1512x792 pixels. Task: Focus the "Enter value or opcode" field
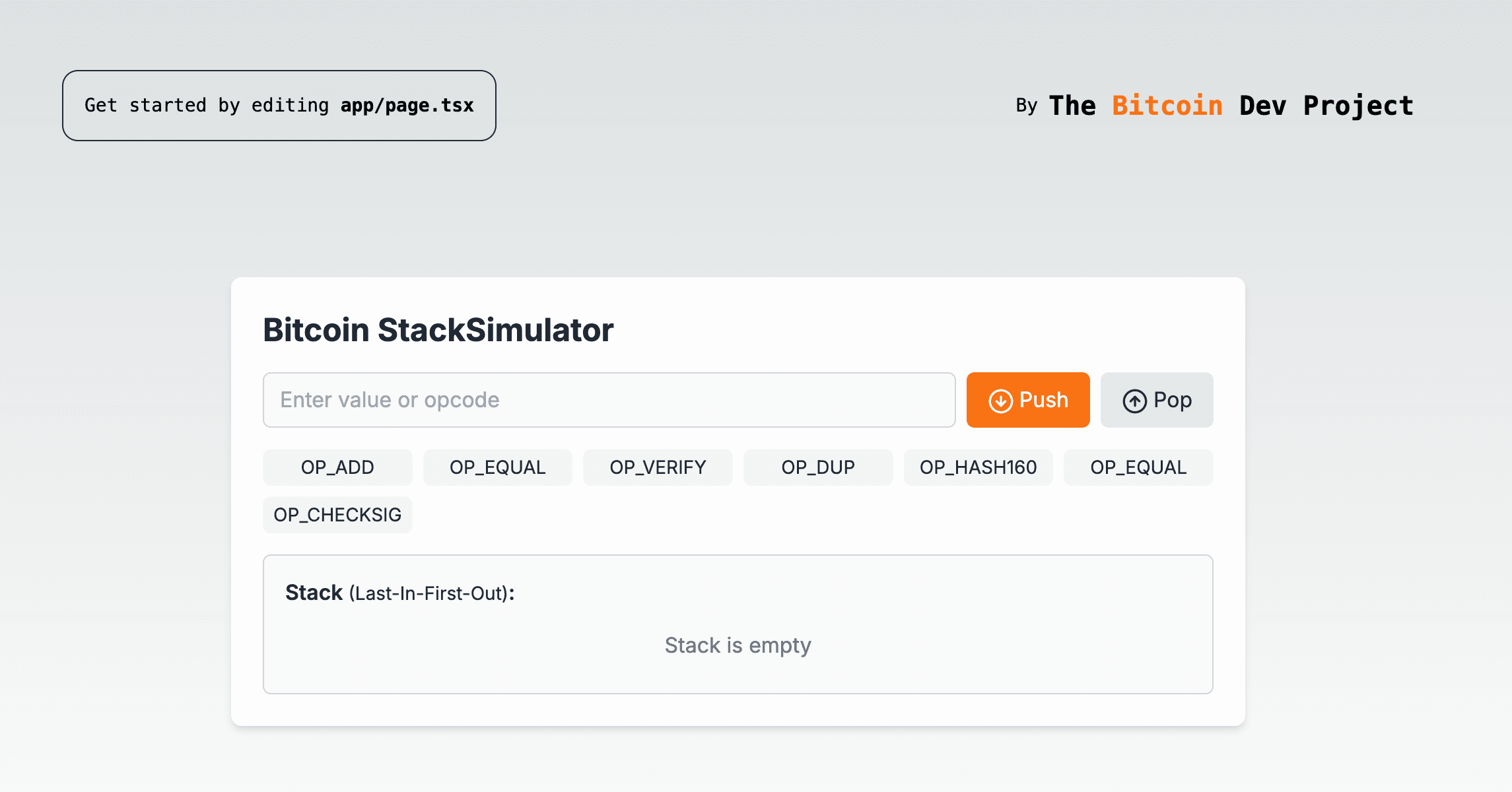click(609, 400)
